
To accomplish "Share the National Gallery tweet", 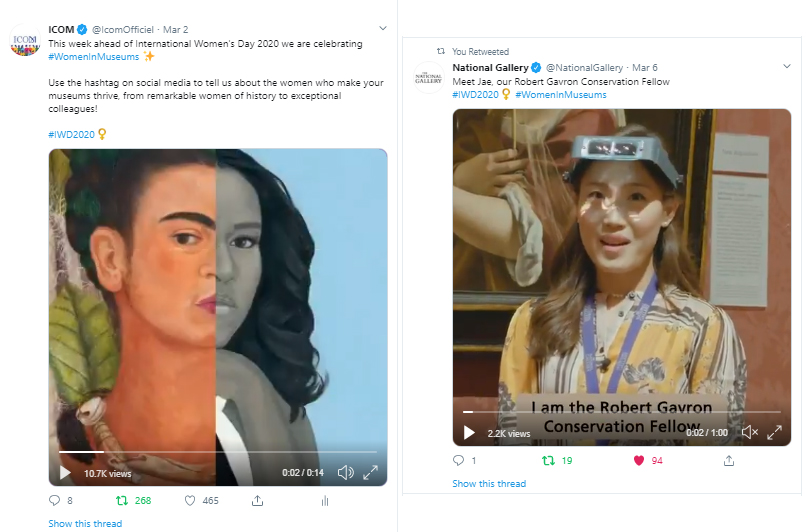I will tap(729, 461).
